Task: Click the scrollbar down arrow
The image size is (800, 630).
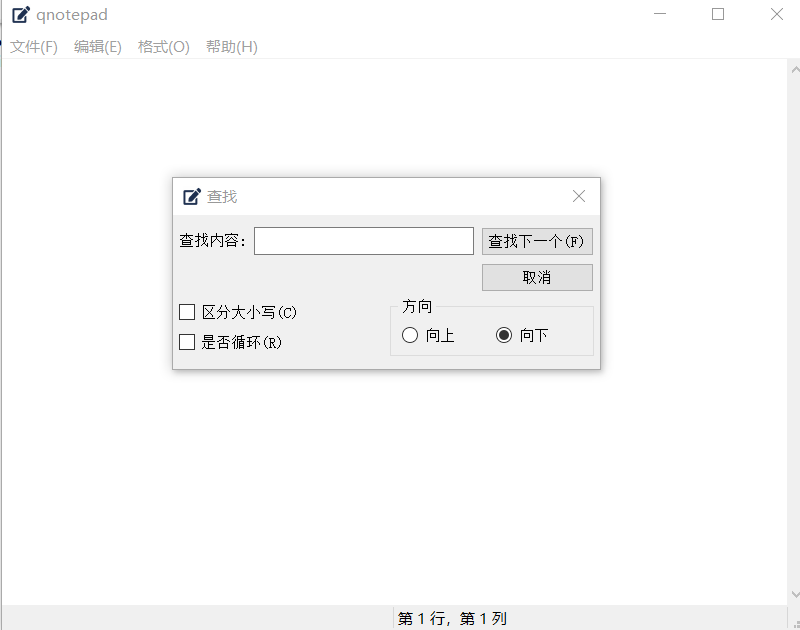Action: coord(793,595)
